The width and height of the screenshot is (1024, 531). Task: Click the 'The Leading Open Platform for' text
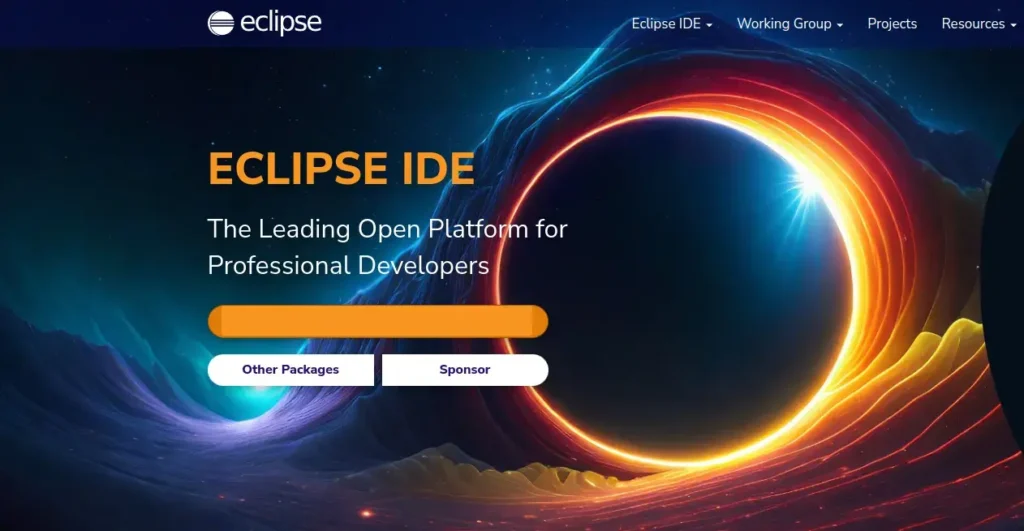tap(387, 229)
